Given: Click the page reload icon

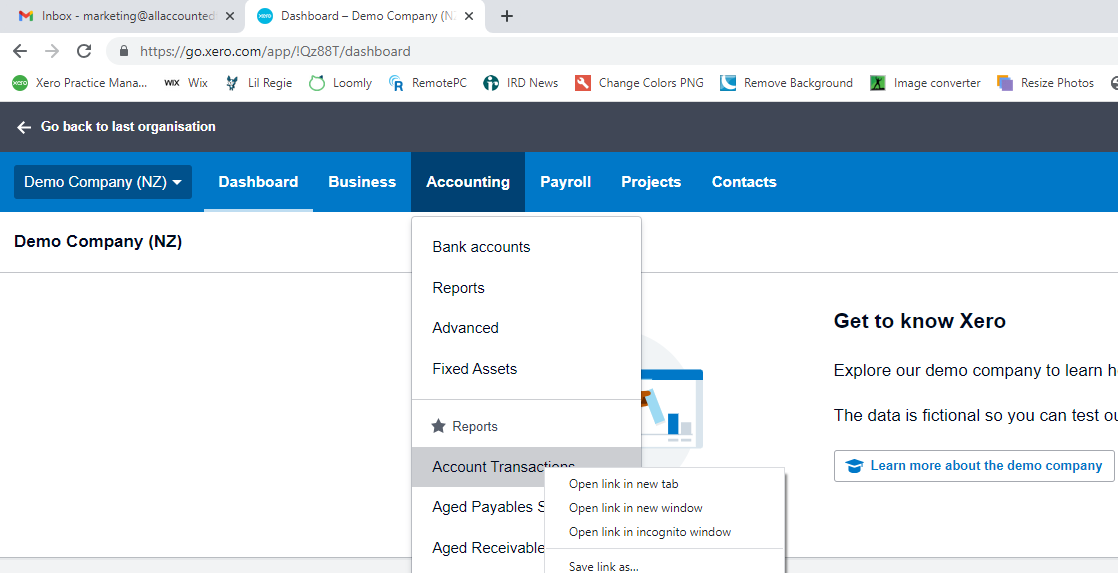Looking at the screenshot, I should 84,51.
